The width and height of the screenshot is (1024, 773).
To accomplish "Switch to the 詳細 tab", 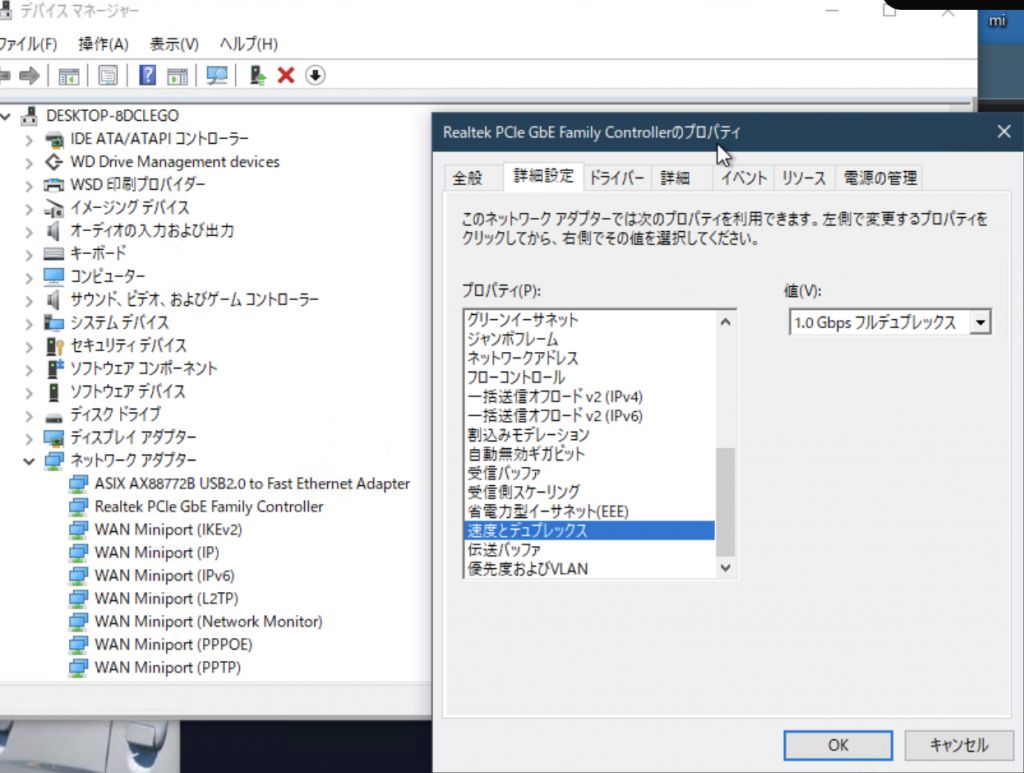I will click(x=675, y=178).
